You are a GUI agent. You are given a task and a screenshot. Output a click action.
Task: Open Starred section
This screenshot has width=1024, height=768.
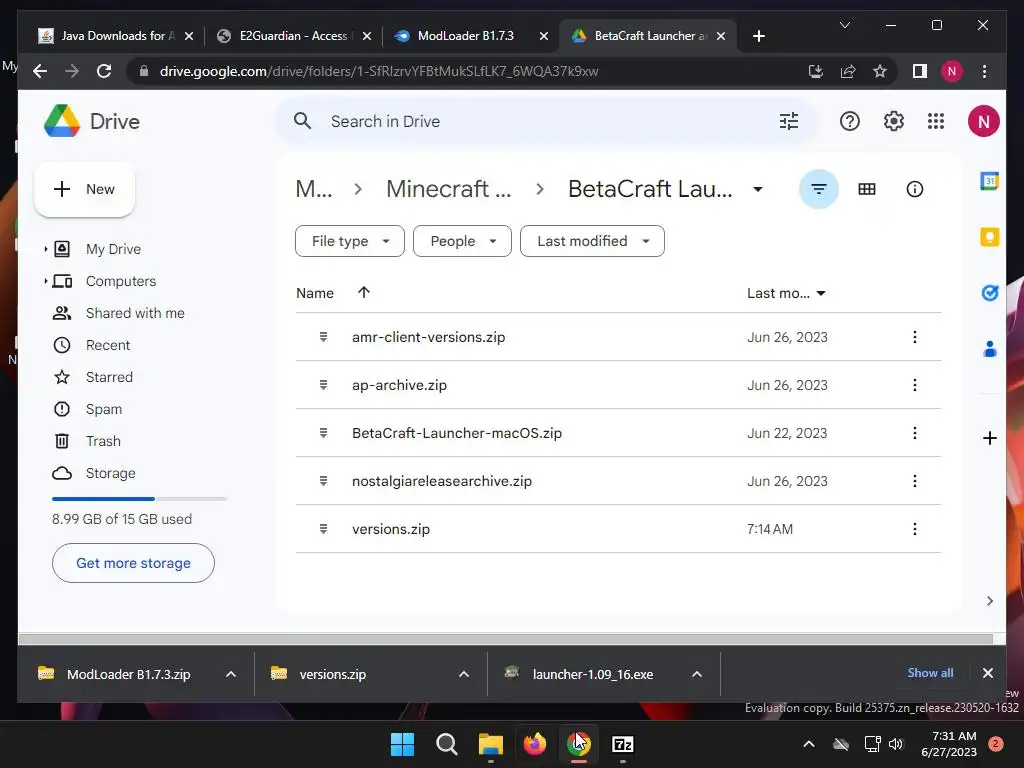(x=109, y=377)
